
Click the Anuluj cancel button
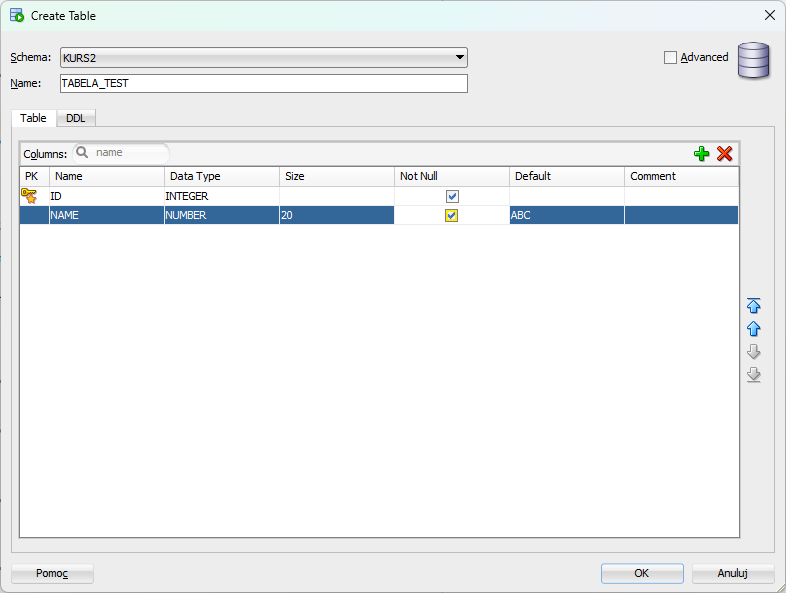coord(732,573)
